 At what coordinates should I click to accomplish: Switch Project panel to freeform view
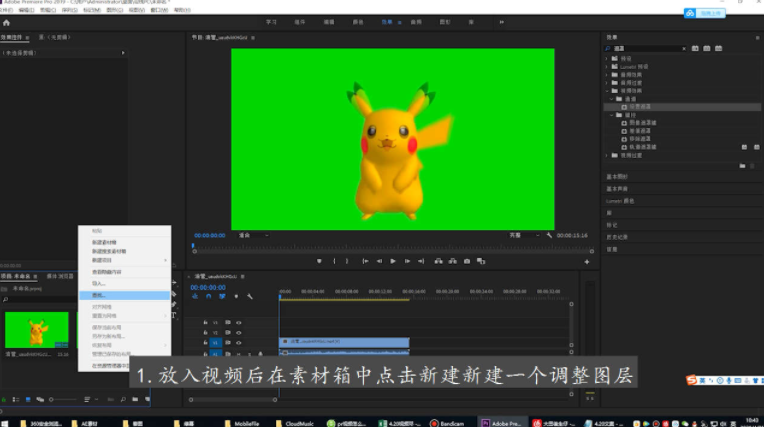coord(40,400)
